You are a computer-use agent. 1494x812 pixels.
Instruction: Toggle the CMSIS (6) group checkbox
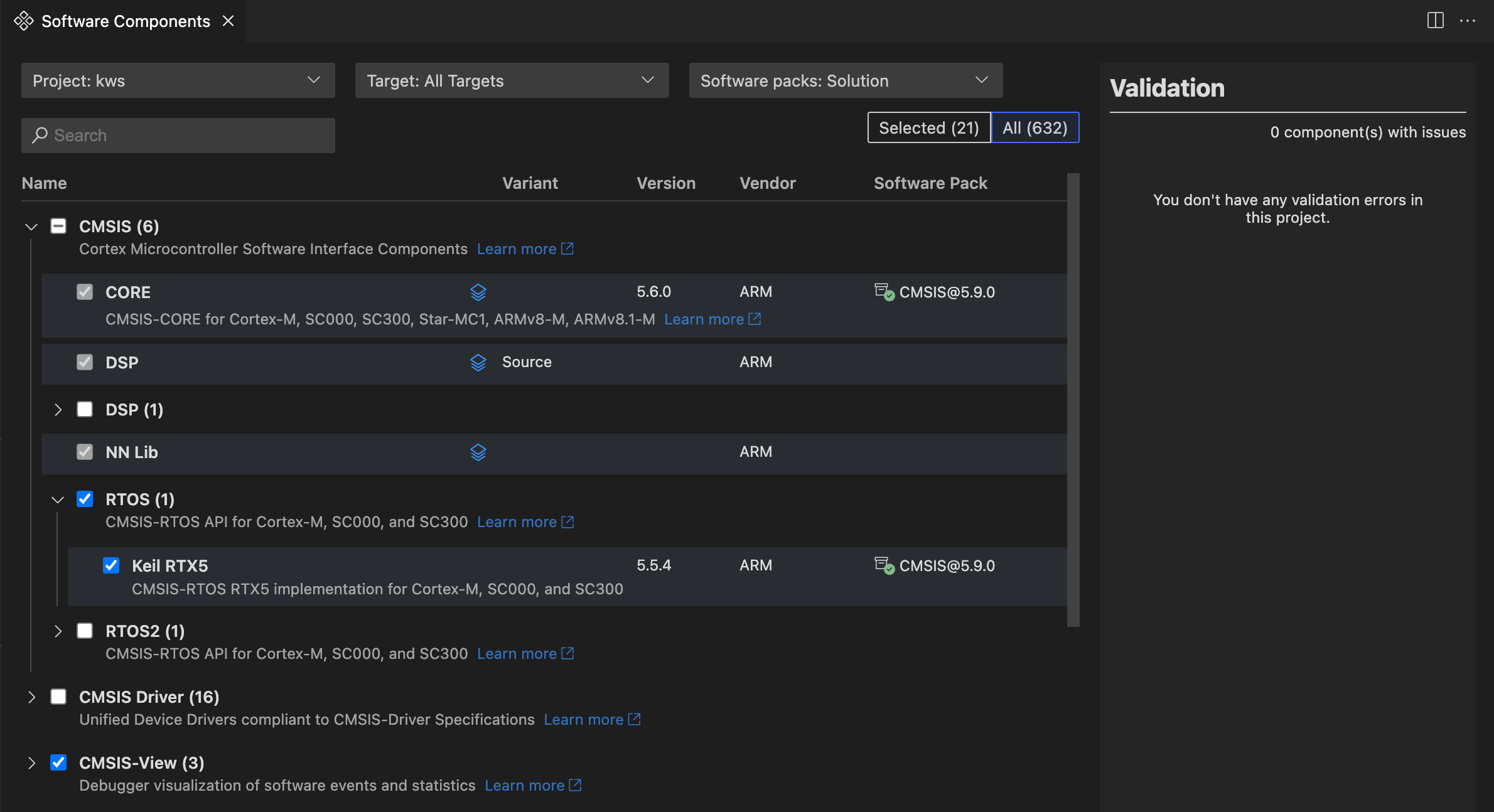point(58,226)
